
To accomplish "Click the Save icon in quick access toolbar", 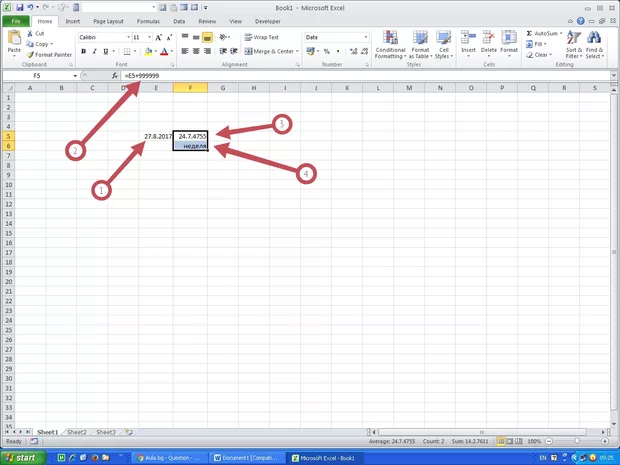I will pos(19,8).
